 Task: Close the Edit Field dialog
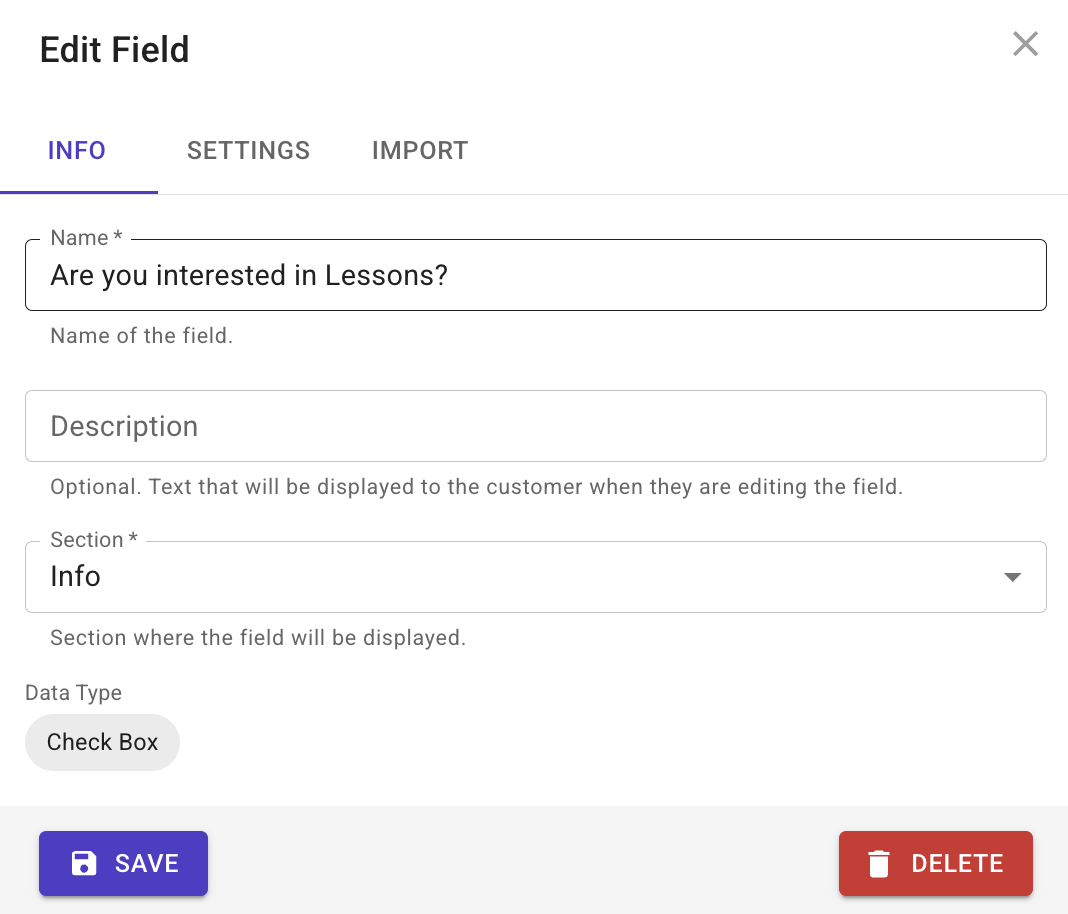[1025, 44]
